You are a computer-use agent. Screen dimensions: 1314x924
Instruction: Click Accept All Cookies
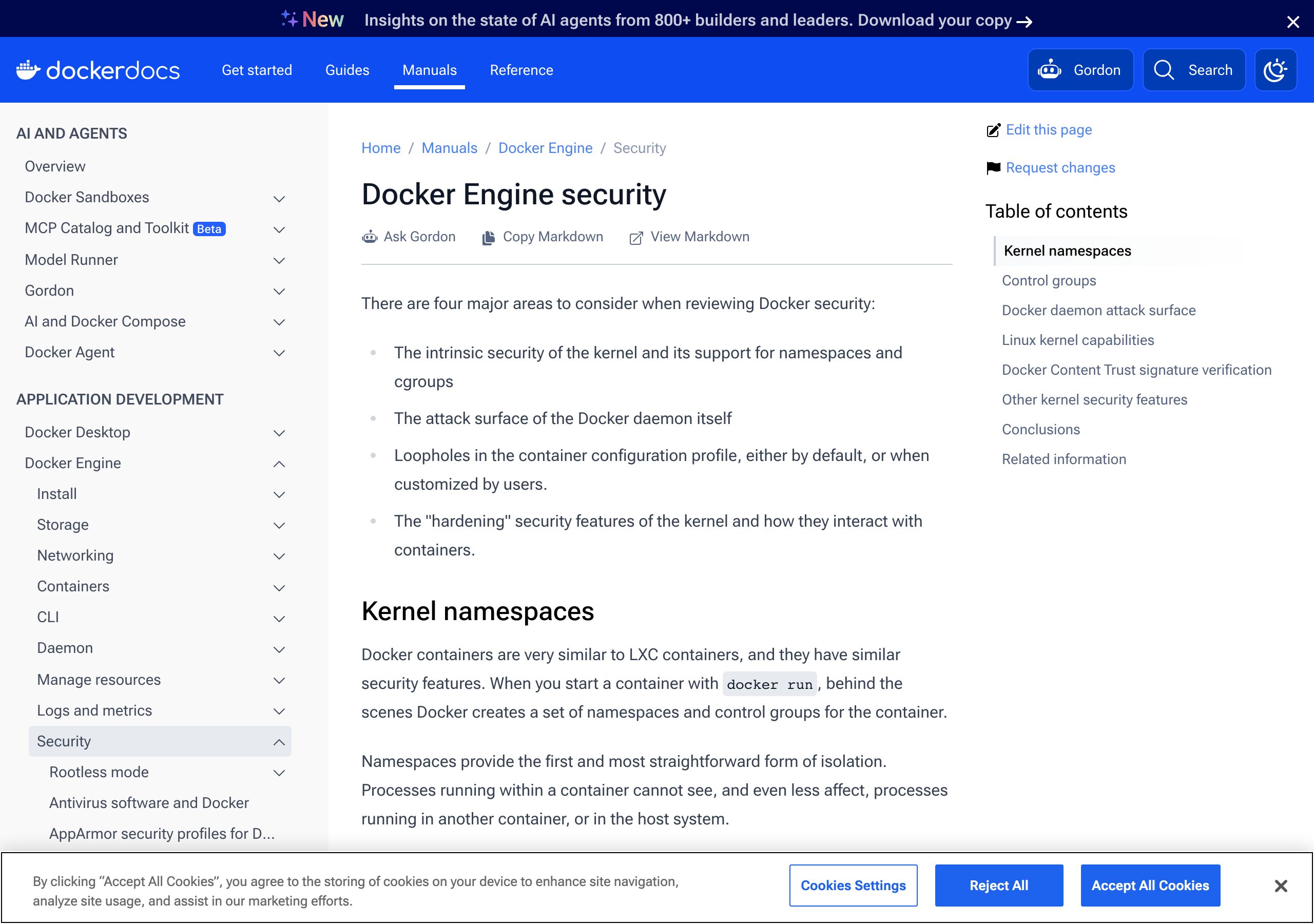(x=1150, y=885)
